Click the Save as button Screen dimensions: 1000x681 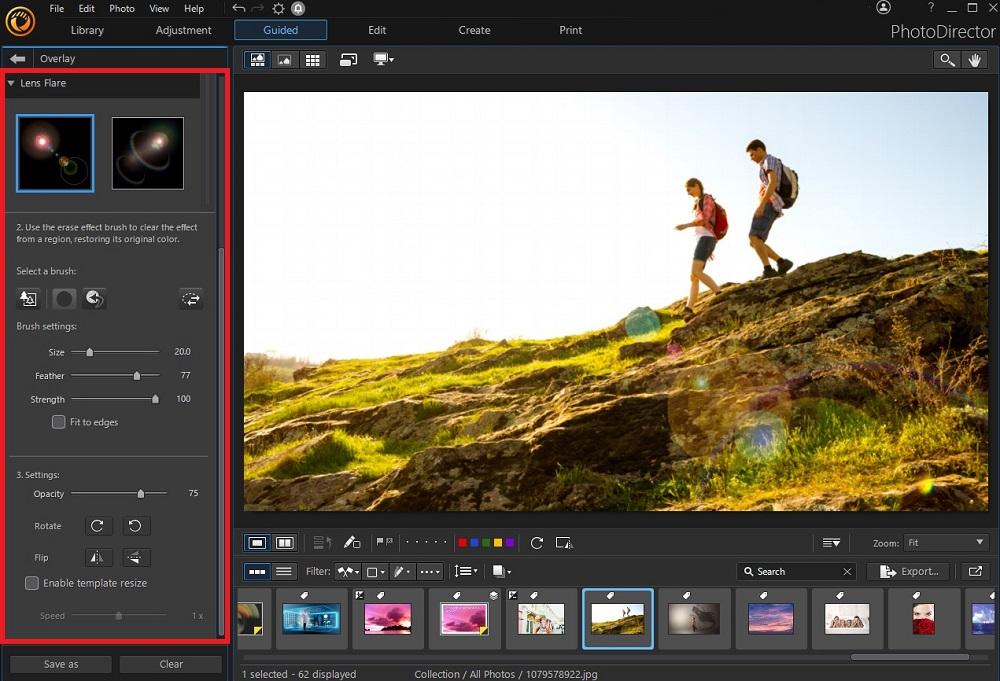tap(60, 663)
